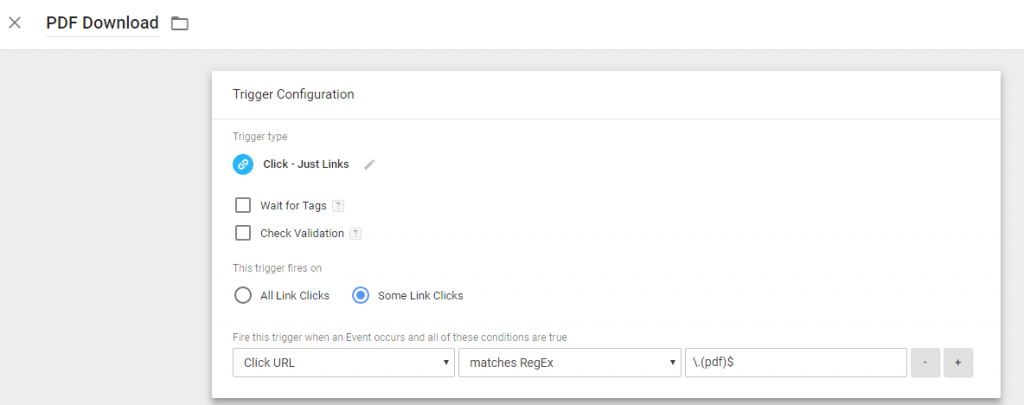This screenshot has height=405, width=1024.
Task: Add a condition with plus button
Action: pos(958,363)
